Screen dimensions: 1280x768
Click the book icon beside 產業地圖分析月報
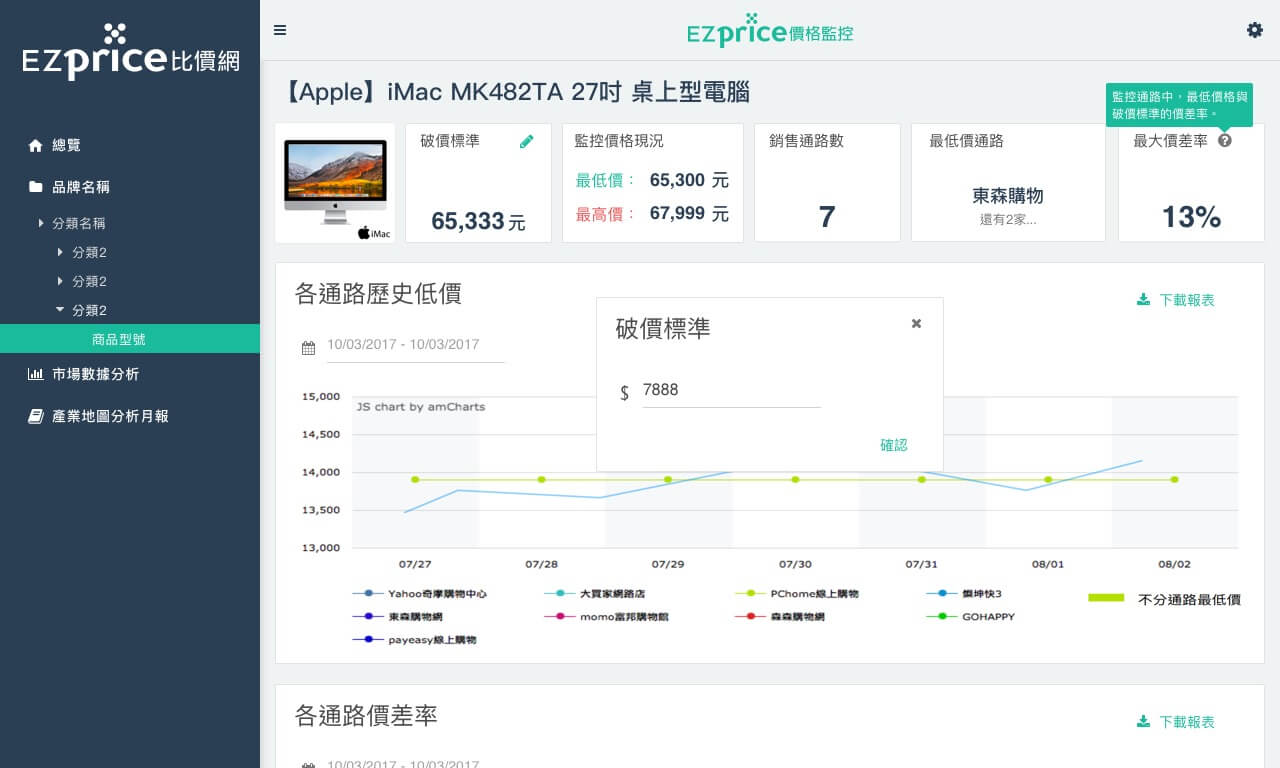point(36,416)
